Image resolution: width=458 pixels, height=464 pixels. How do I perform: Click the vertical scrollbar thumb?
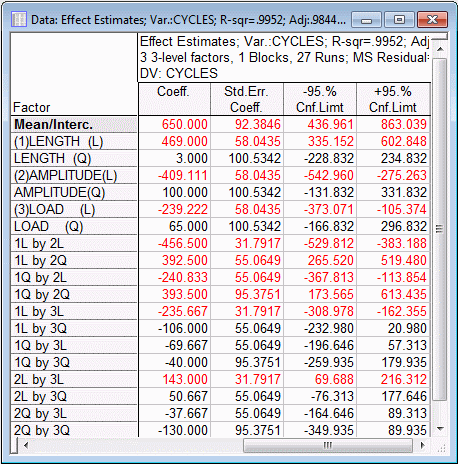440,229
